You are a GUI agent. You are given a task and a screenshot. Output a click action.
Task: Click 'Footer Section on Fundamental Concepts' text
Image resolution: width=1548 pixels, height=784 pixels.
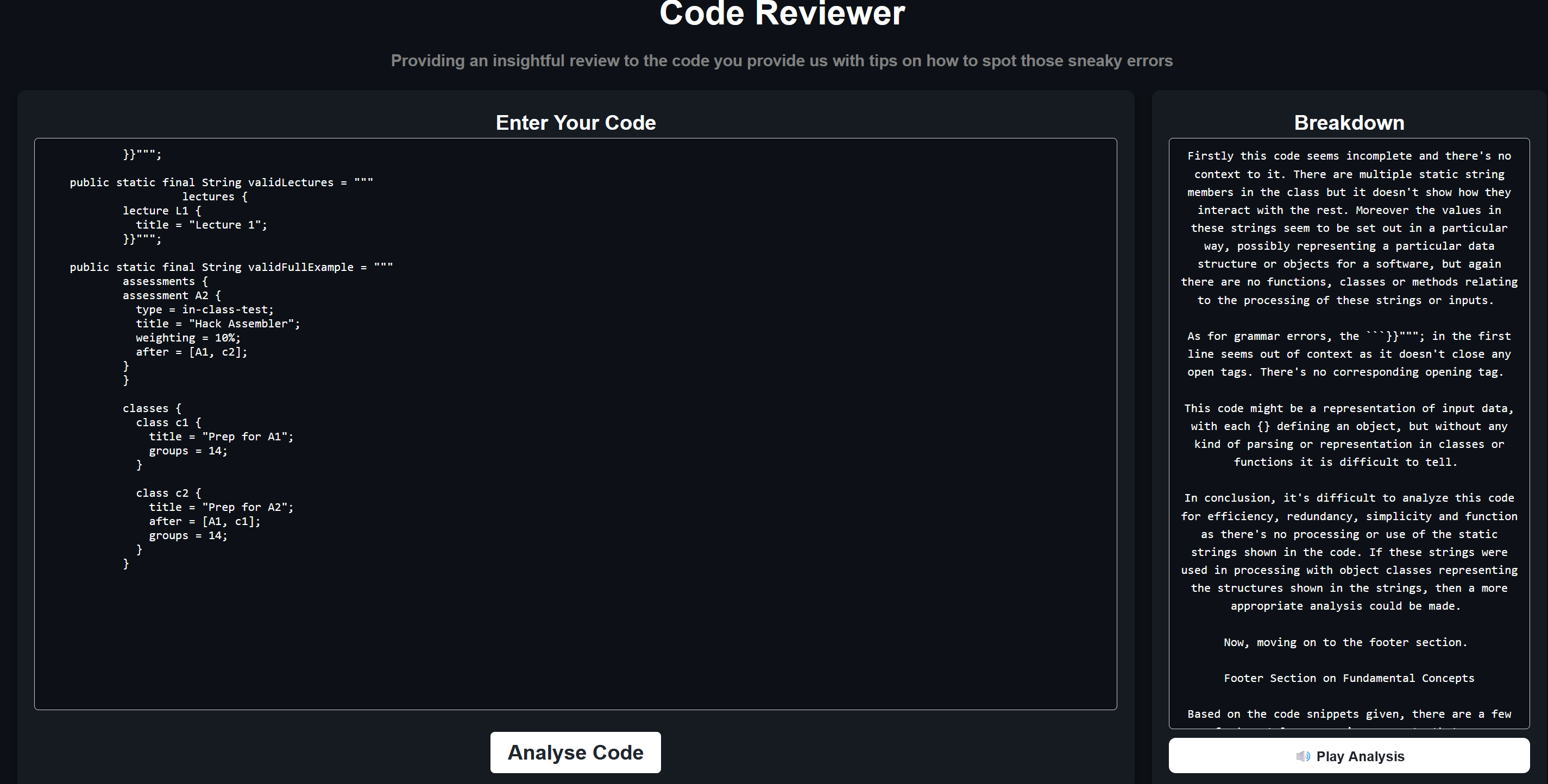click(1349, 678)
